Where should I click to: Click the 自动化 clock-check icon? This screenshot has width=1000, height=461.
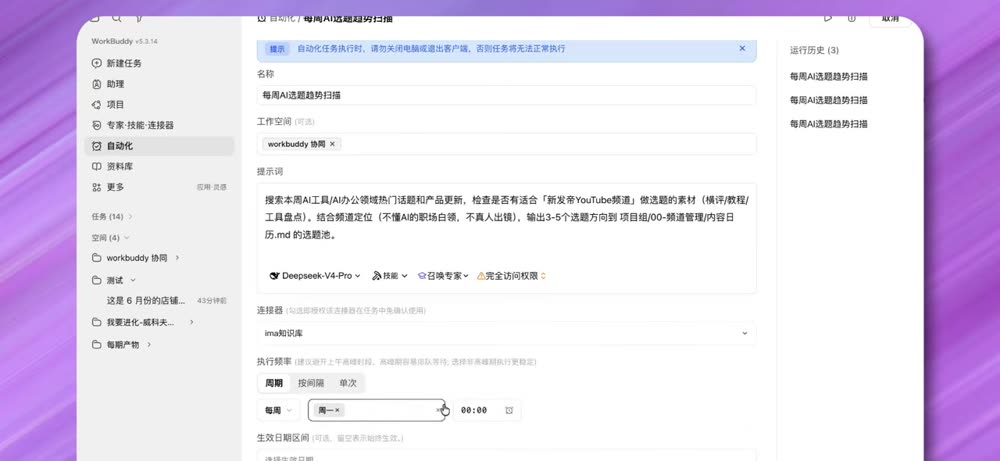point(96,146)
